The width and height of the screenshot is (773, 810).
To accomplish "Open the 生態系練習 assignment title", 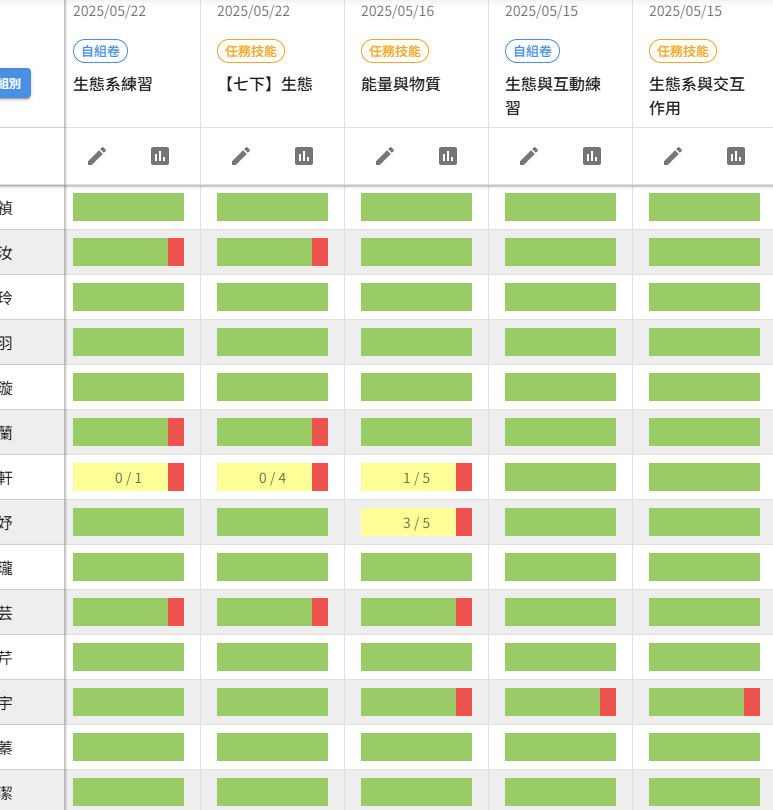I will (113, 84).
